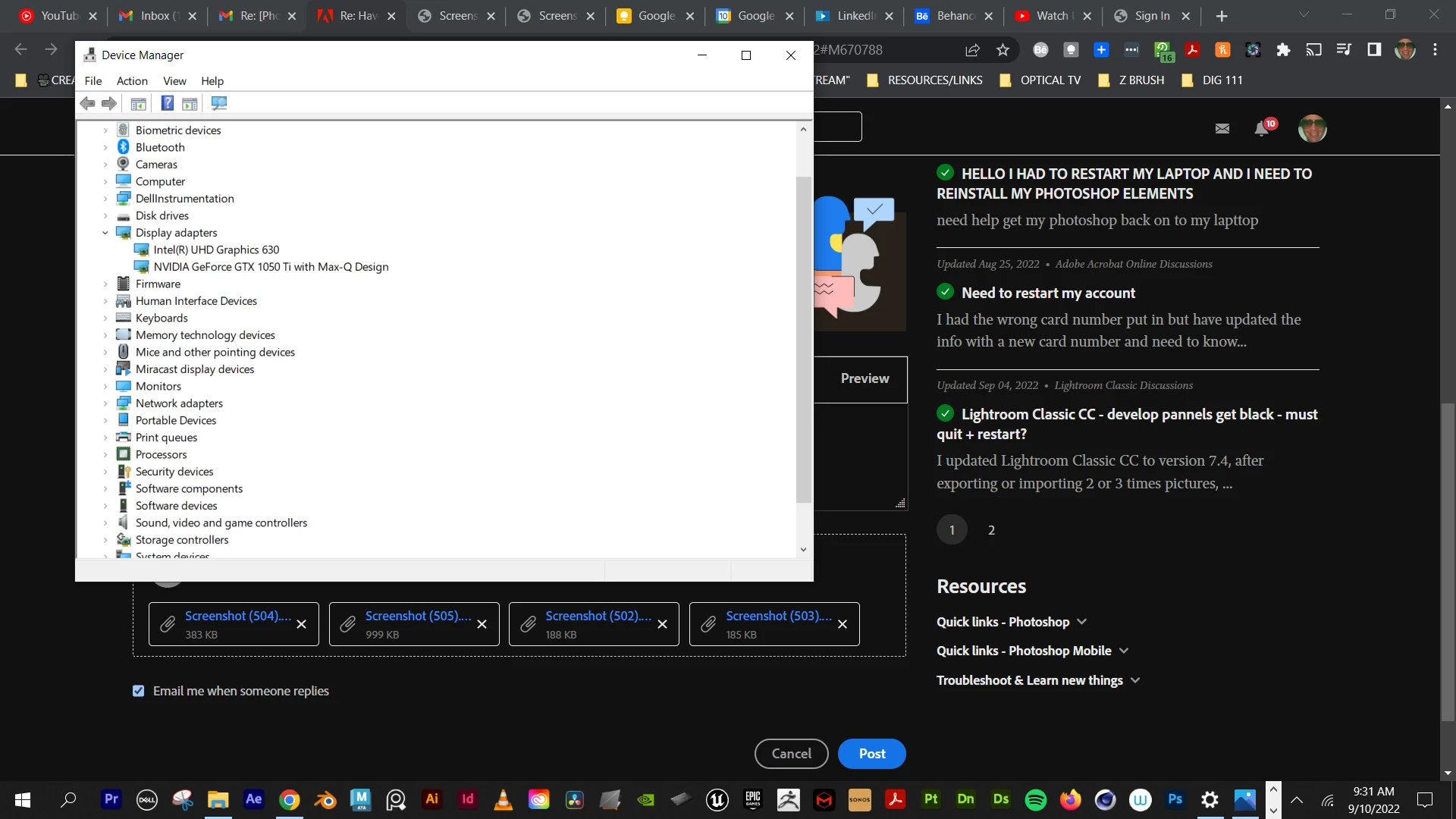
Task: Expand the Bluetooth category
Action: point(105,147)
